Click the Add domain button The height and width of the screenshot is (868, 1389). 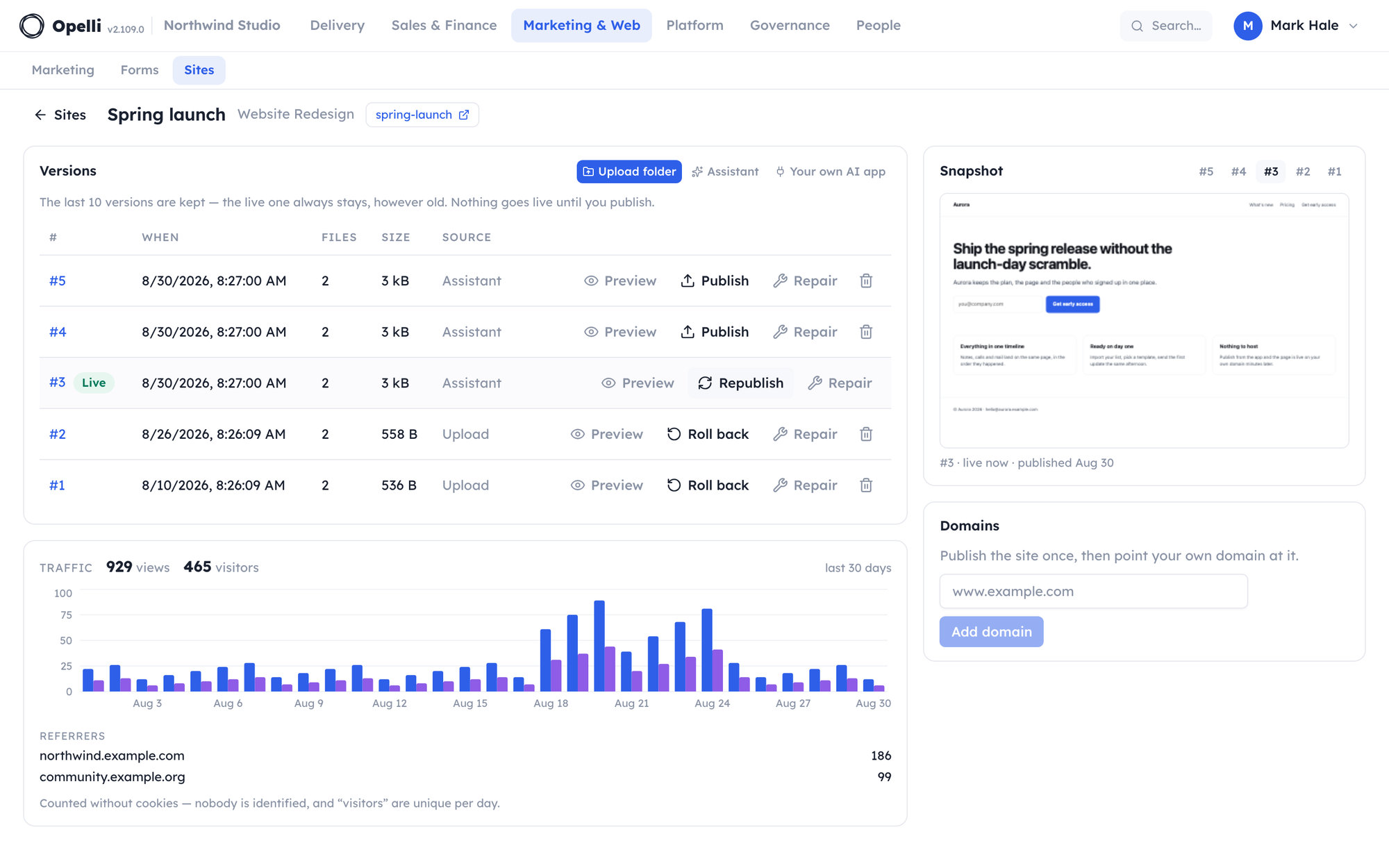coord(992,632)
